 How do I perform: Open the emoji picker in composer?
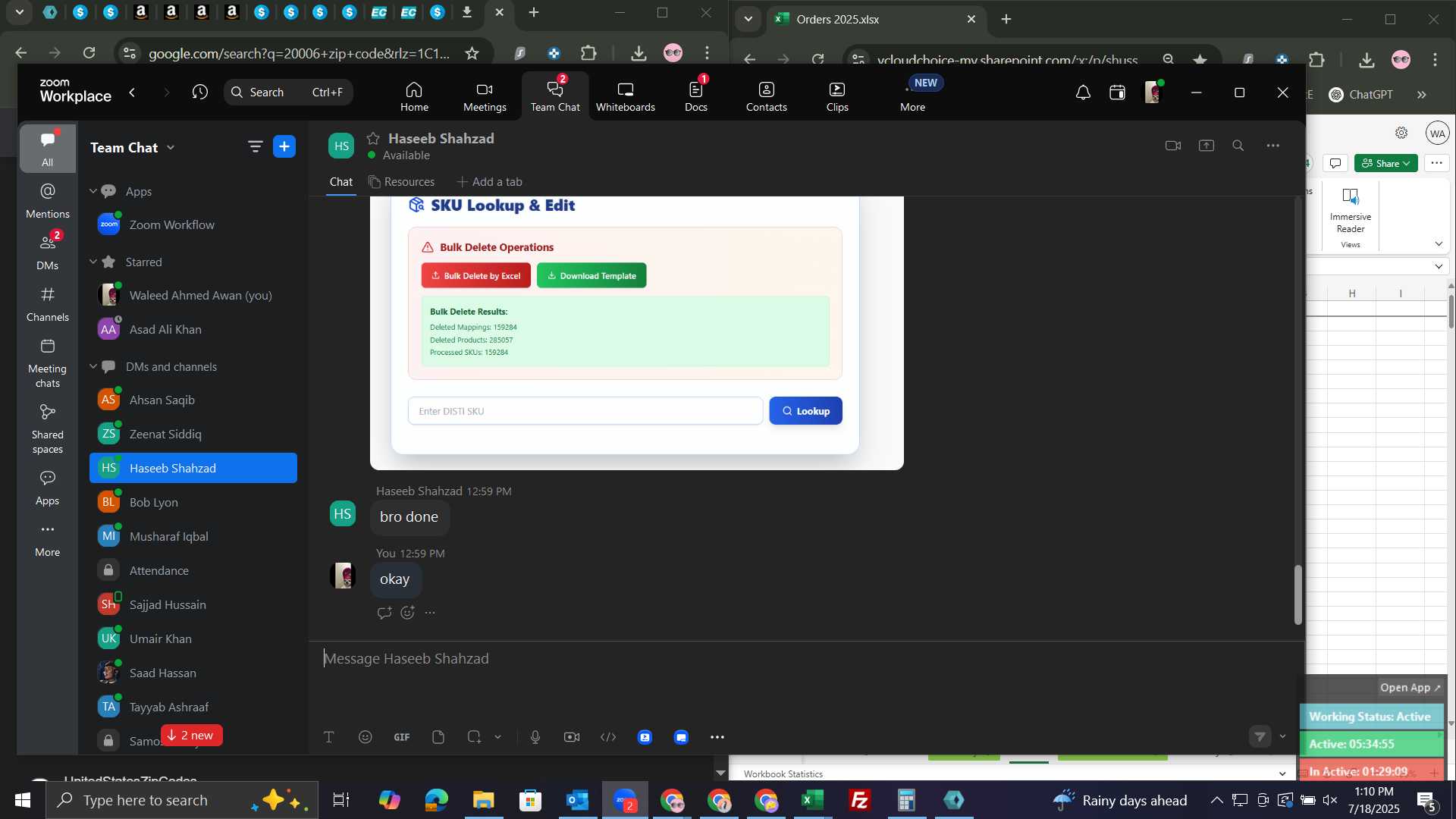pyautogui.click(x=366, y=737)
